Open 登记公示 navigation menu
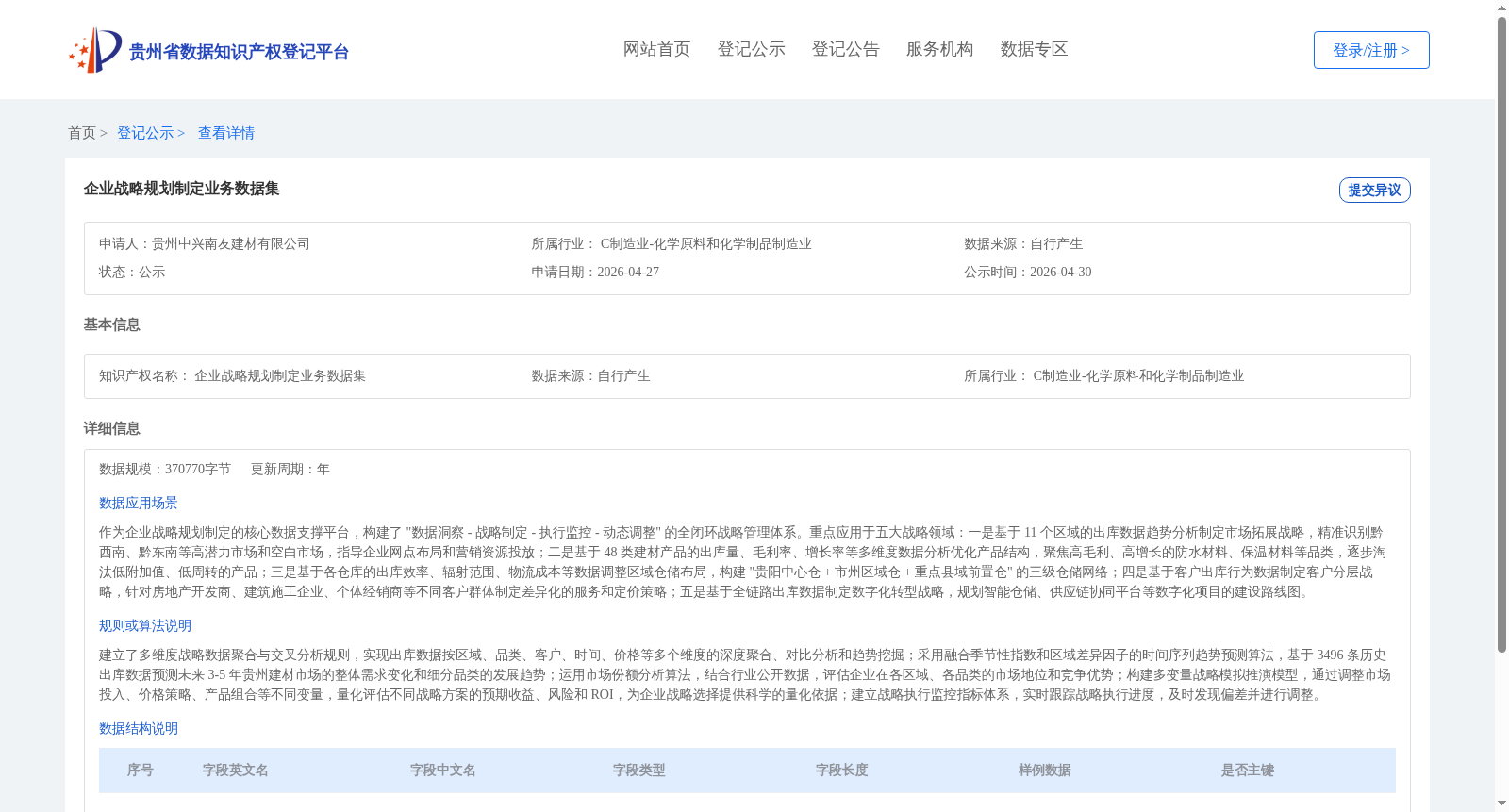This screenshot has height=812, width=1509. point(751,49)
